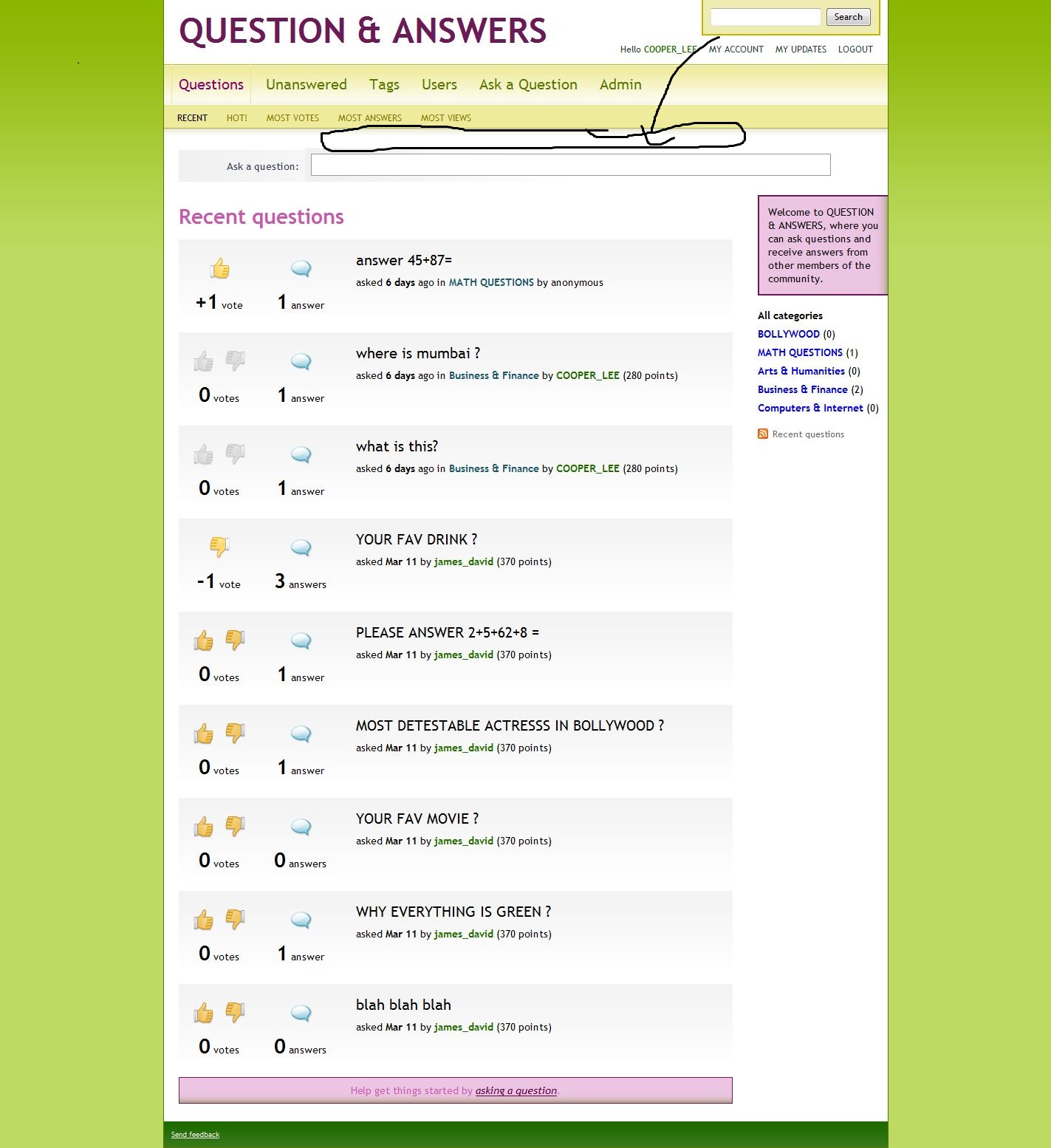Show the HOT! questions list
The height and width of the screenshot is (1148, 1051).
[236, 118]
